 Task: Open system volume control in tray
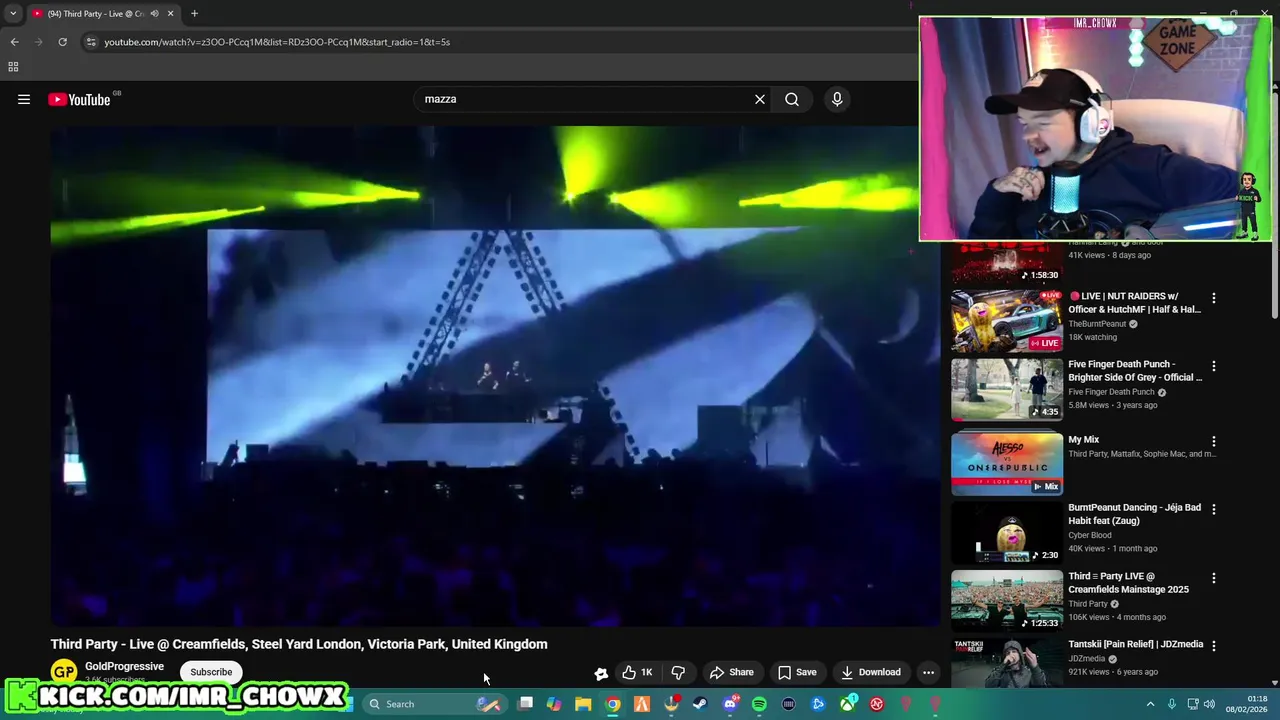(1209, 704)
